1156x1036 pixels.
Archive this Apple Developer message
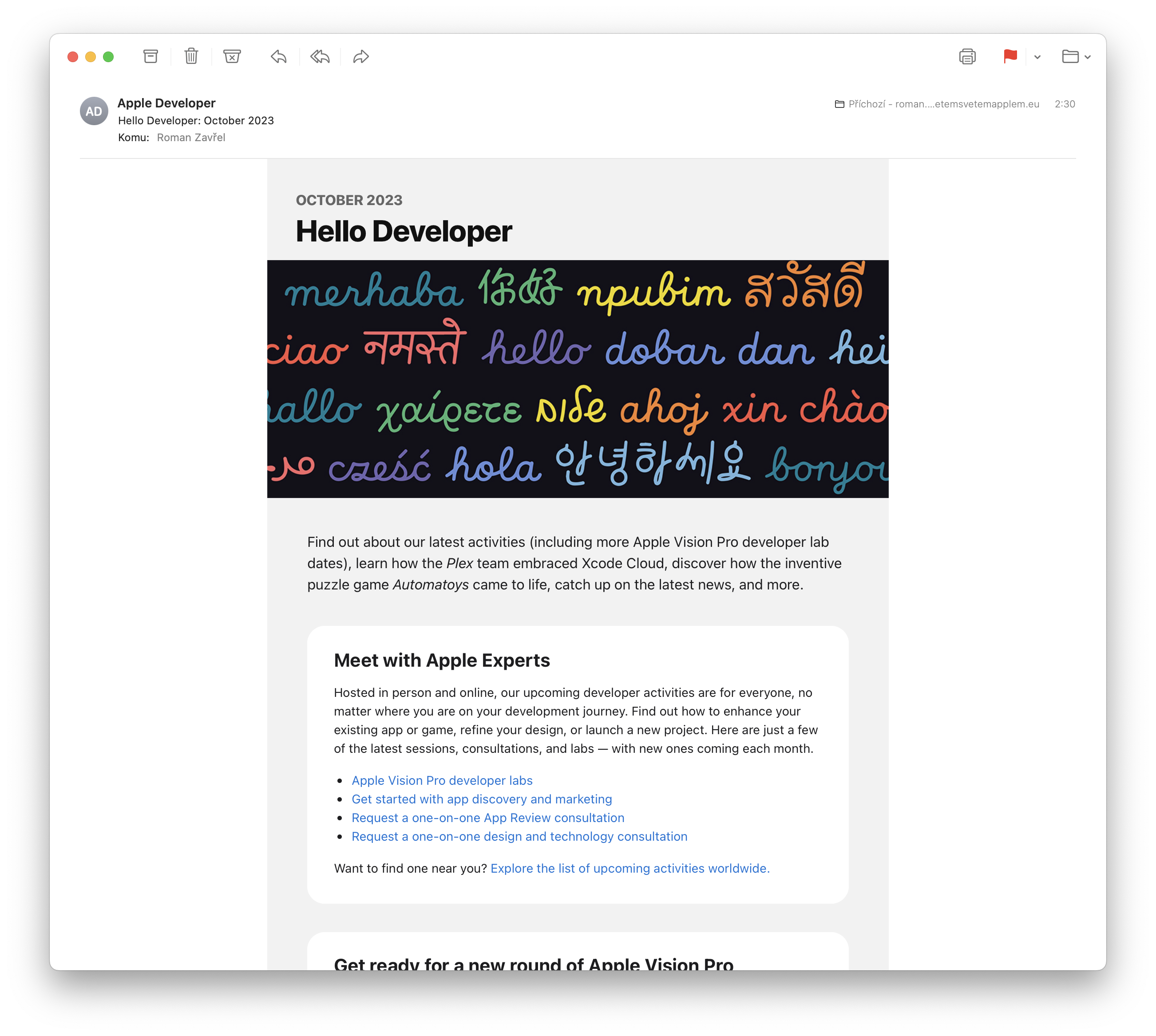[x=150, y=56]
